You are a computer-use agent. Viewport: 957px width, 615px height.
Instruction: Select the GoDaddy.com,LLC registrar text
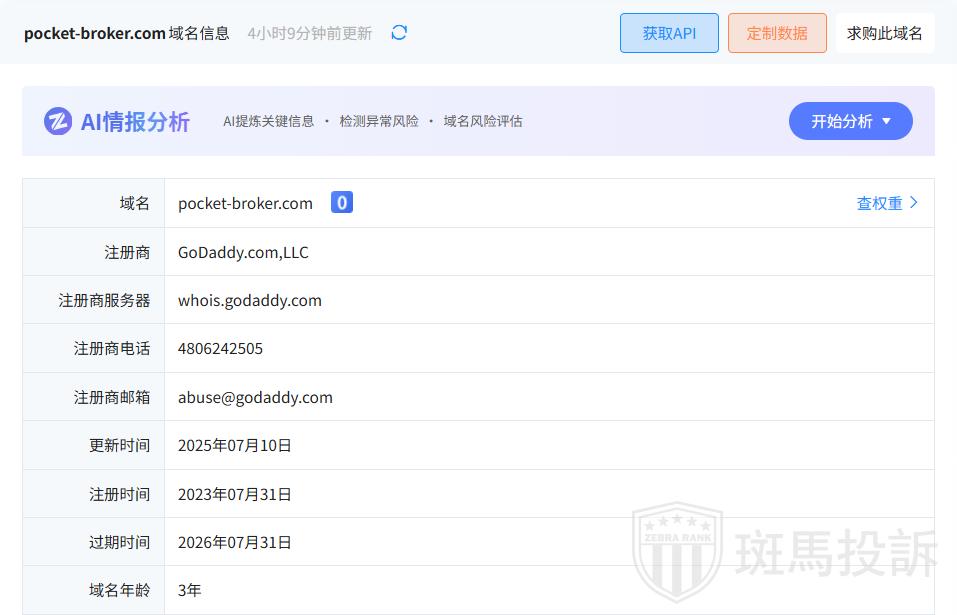243,252
